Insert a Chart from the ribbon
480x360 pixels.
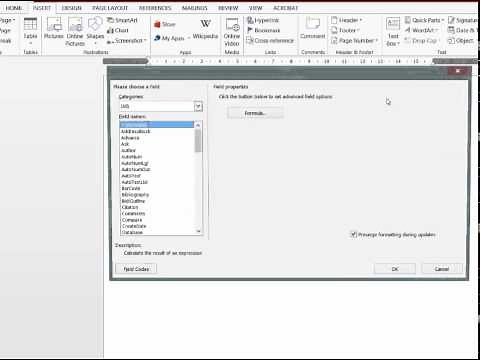tap(118, 30)
